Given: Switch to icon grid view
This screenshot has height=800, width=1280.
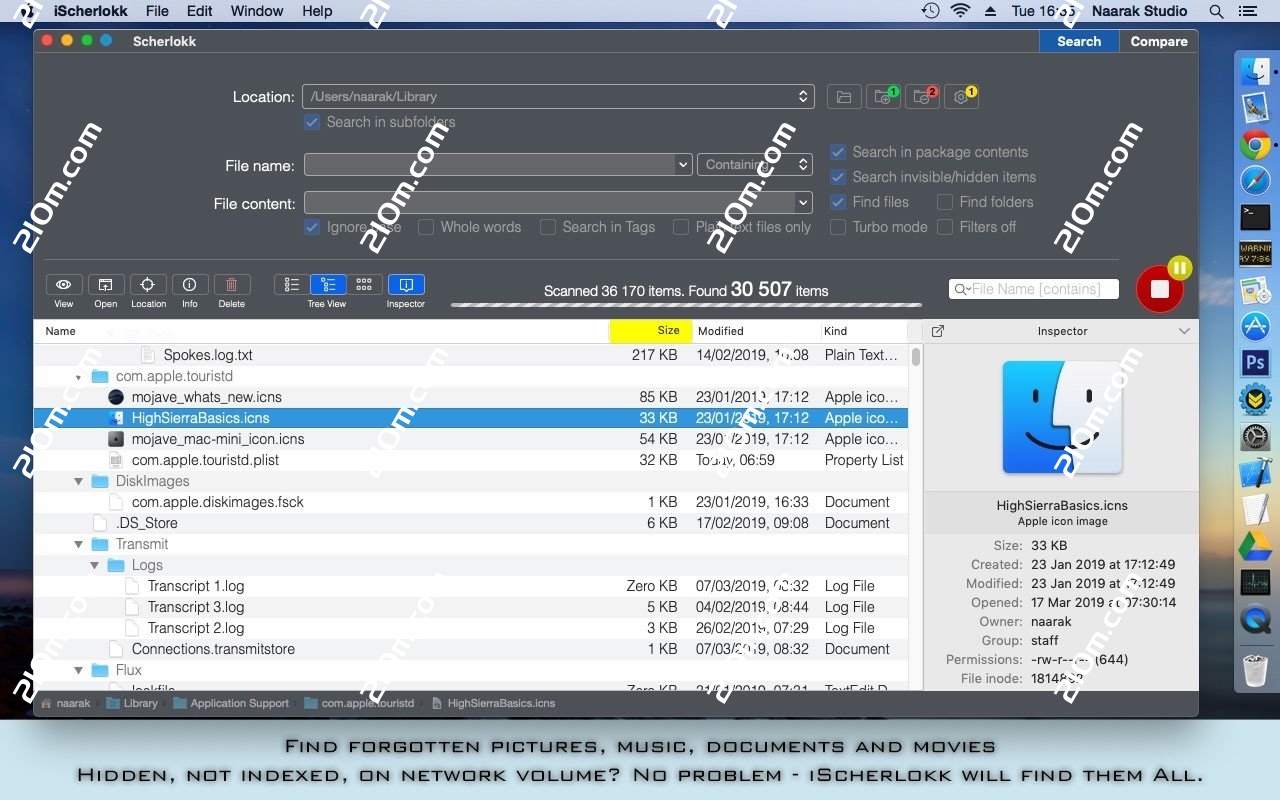Looking at the screenshot, I should pos(365,285).
